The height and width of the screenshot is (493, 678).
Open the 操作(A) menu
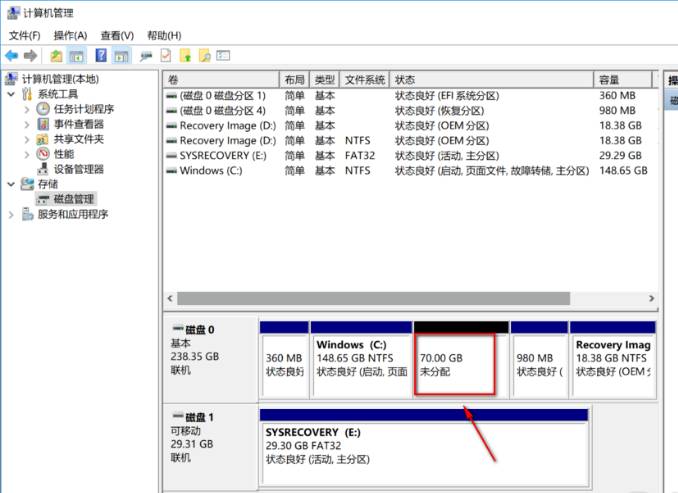click(70, 35)
